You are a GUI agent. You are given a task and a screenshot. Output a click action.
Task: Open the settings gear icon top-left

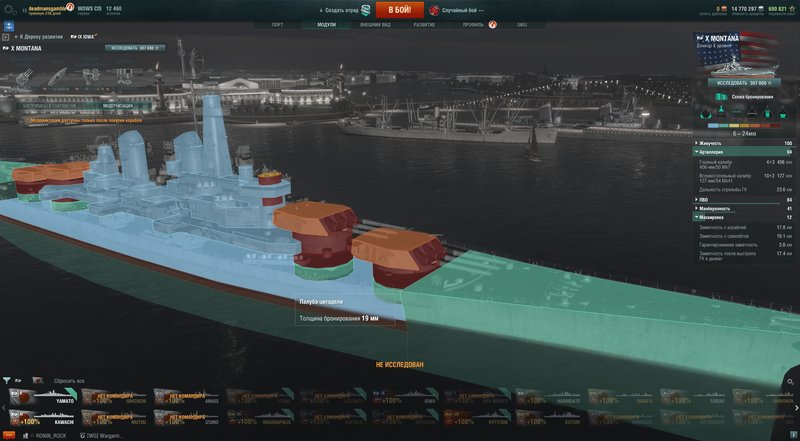tap(7, 10)
